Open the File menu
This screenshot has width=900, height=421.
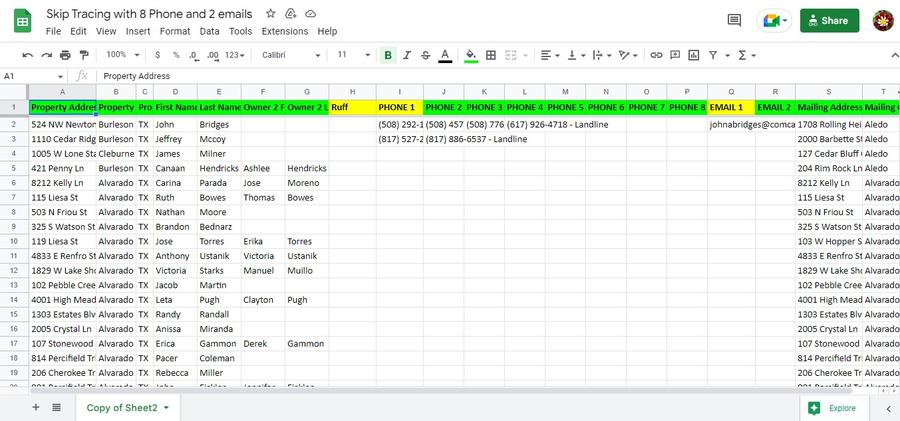tap(53, 32)
